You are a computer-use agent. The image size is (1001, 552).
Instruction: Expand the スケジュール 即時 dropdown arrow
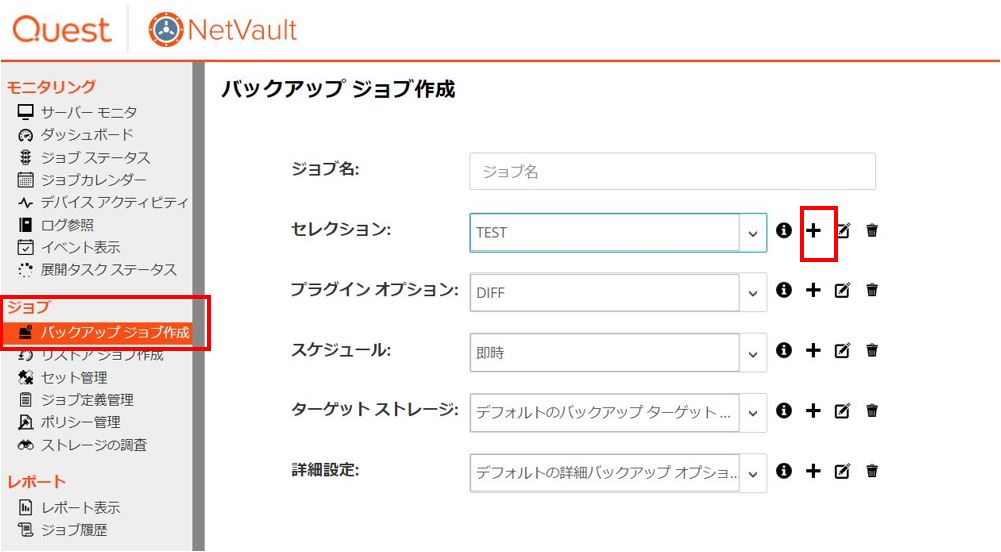pyautogui.click(x=753, y=353)
